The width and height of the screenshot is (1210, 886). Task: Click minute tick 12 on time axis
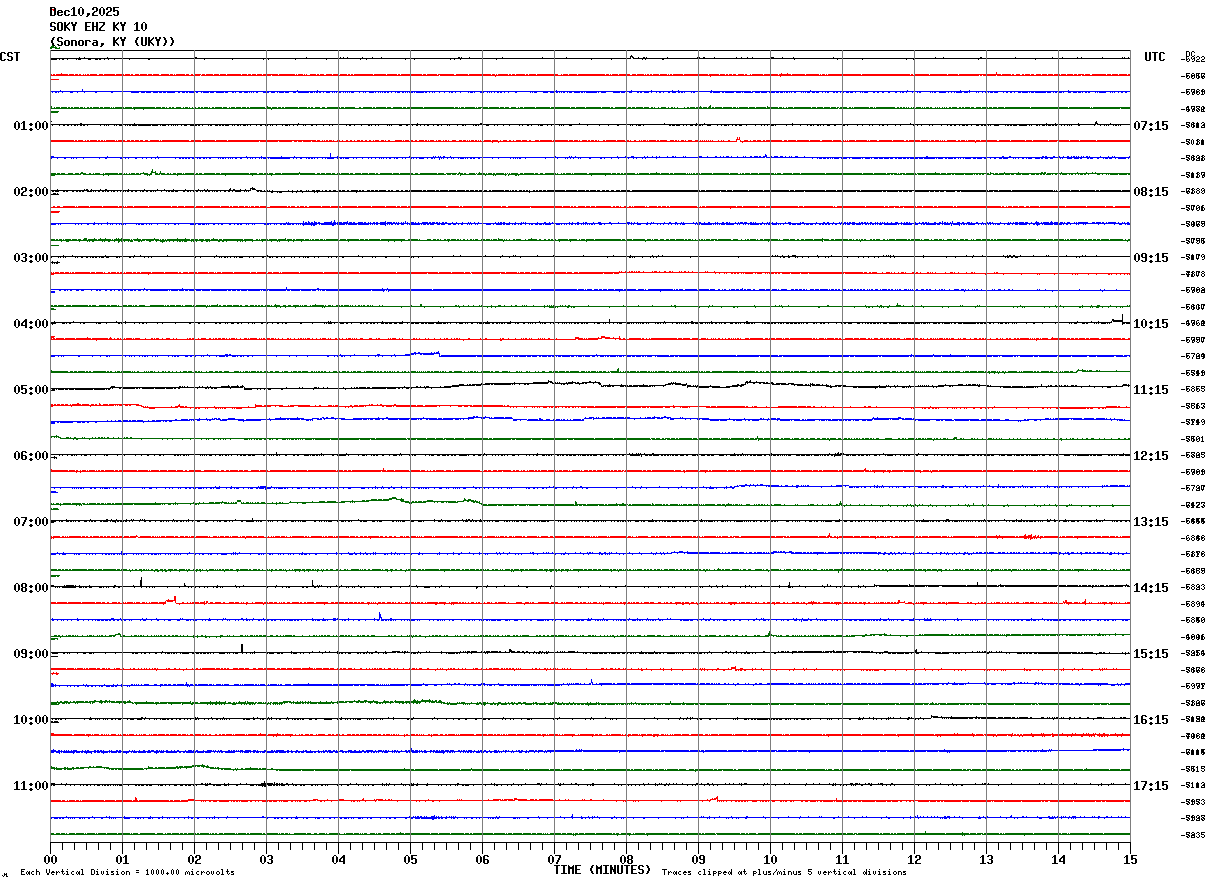914,859
